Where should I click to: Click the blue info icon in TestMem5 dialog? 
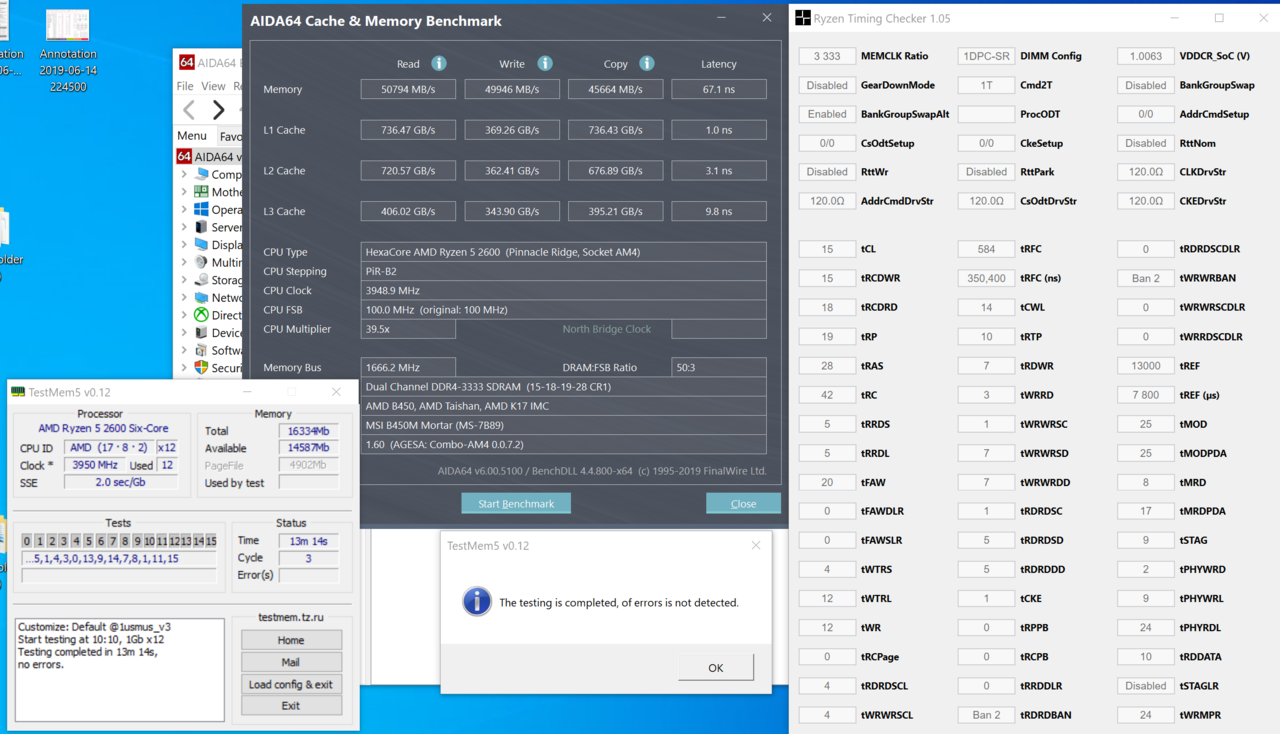tap(477, 601)
